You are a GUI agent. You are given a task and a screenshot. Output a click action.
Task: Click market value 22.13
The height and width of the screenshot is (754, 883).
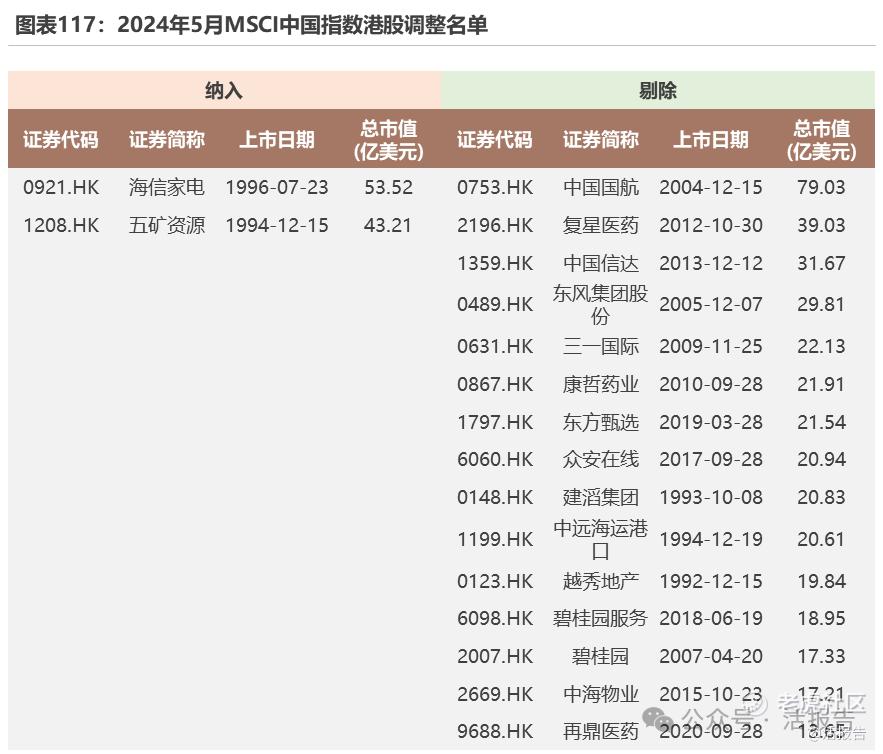(822, 346)
